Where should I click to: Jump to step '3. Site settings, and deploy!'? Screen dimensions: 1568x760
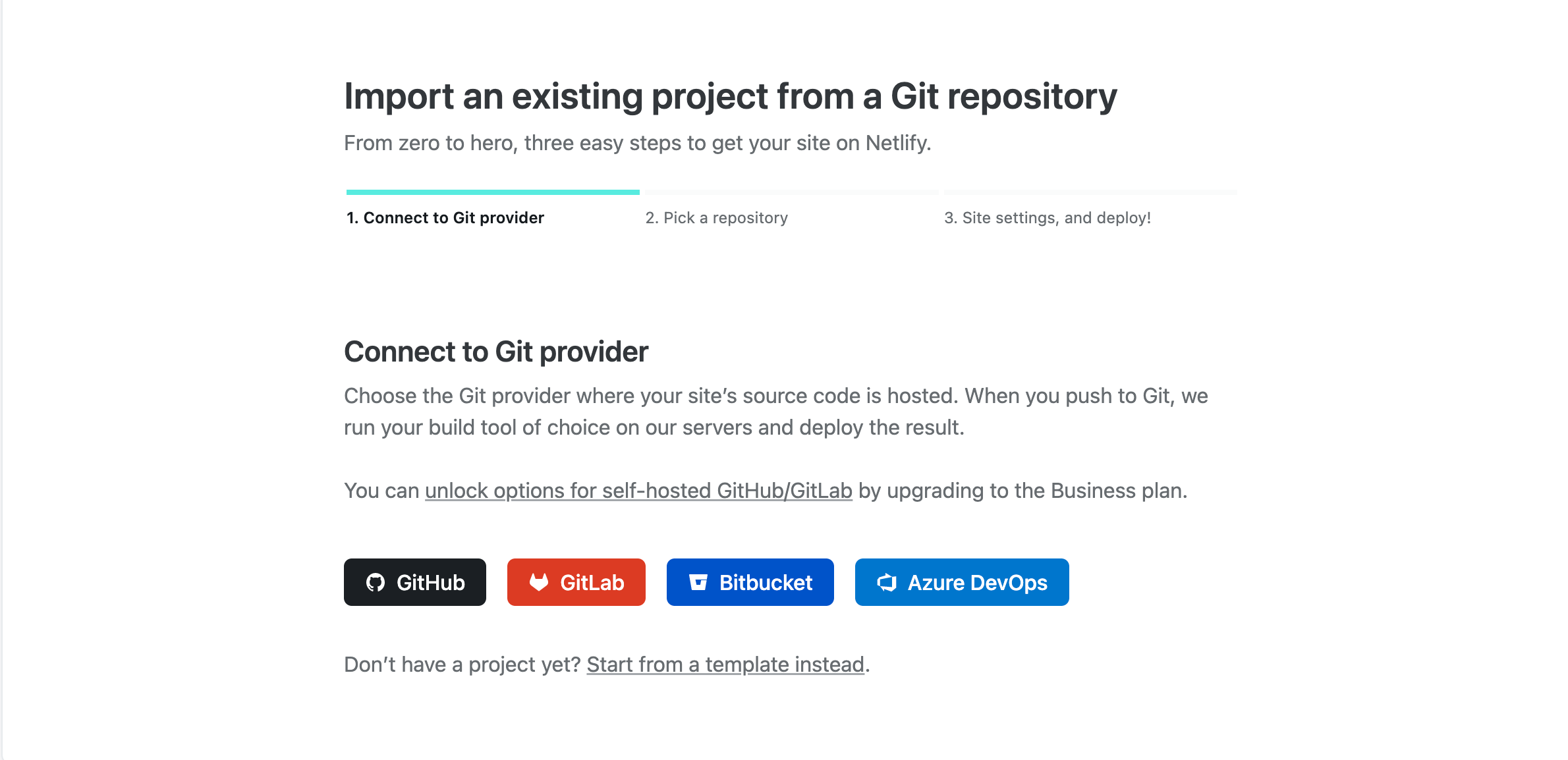coord(1048,218)
